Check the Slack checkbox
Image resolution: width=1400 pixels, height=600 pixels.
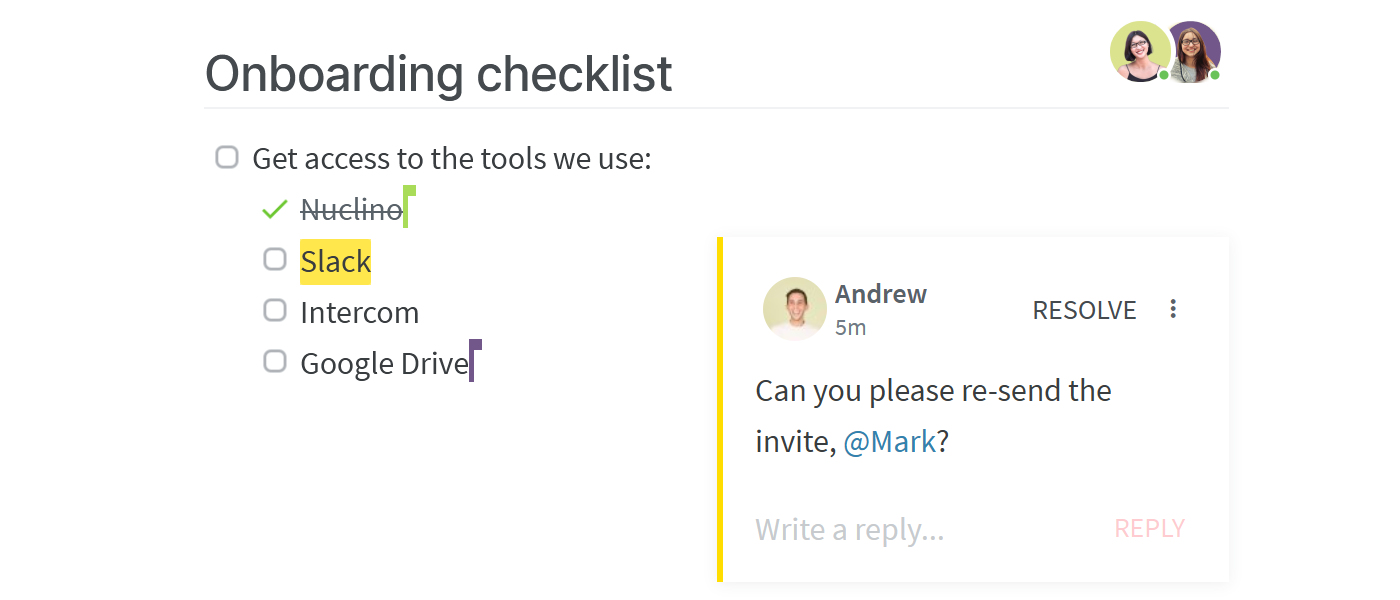tap(275, 260)
